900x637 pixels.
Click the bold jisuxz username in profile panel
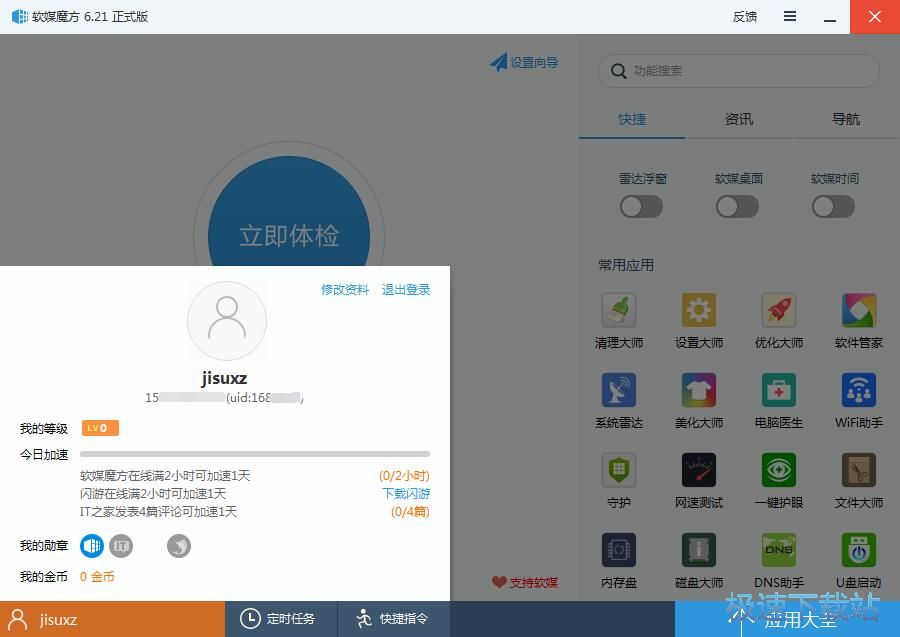224,378
